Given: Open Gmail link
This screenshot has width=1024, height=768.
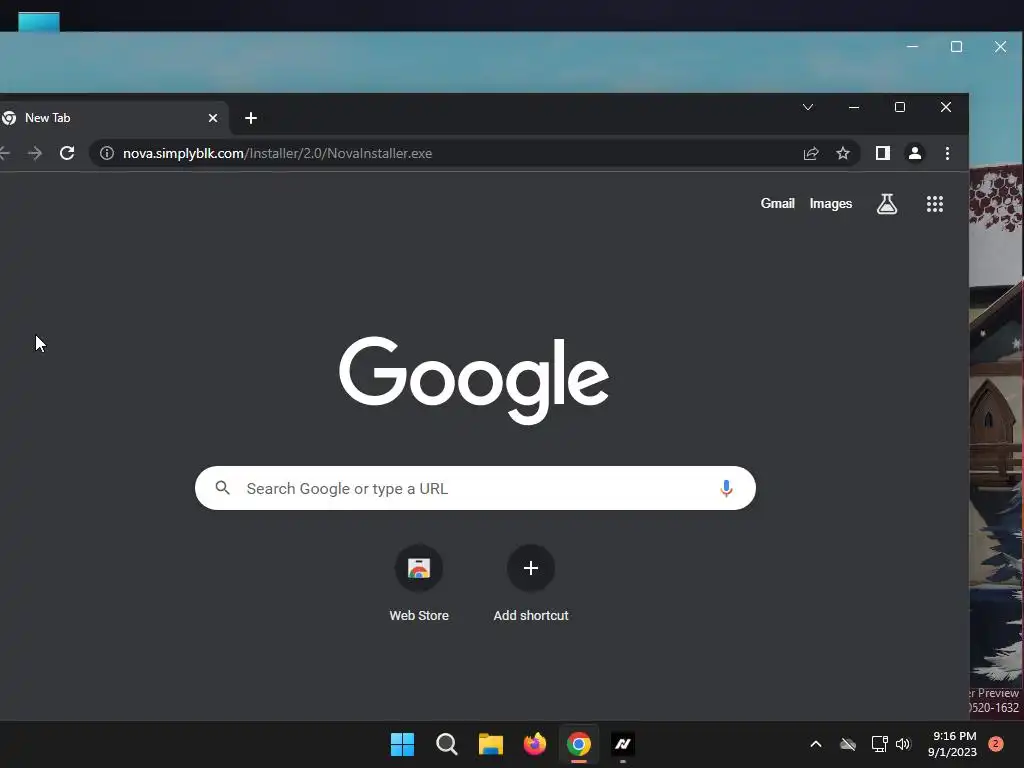Looking at the screenshot, I should tap(777, 204).
